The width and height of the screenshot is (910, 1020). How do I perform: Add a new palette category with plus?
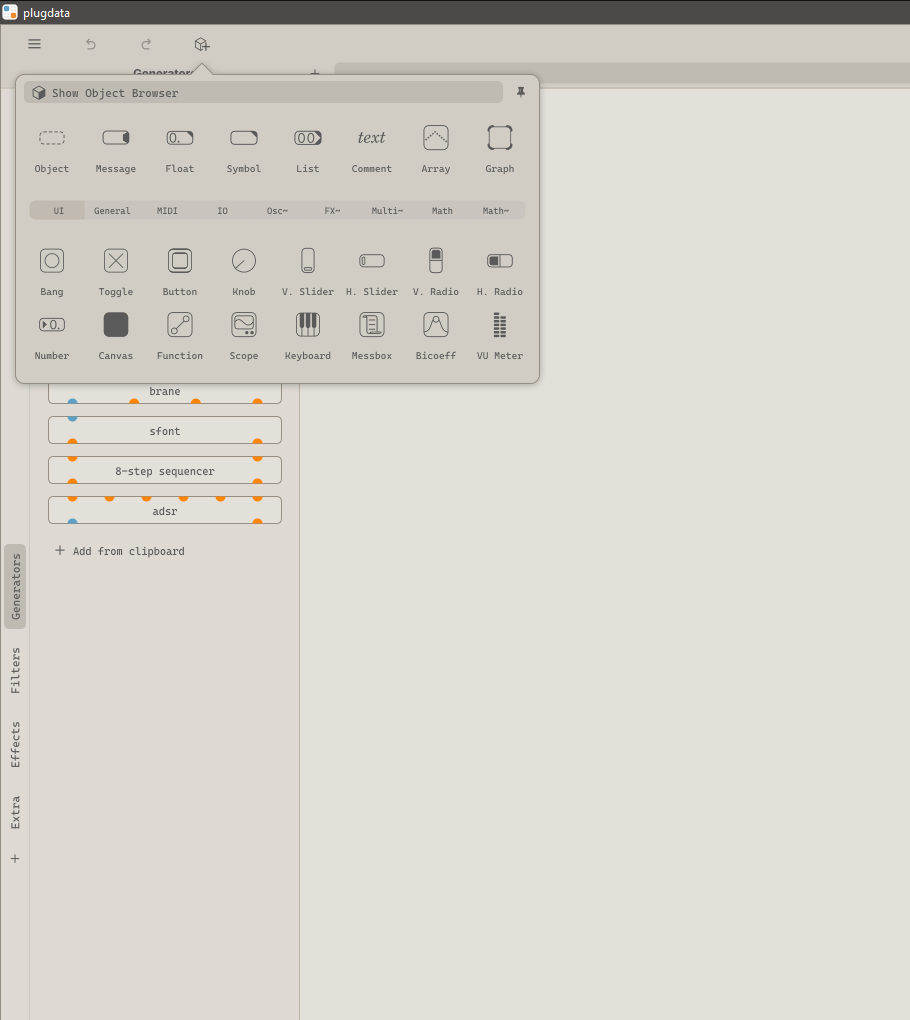coord(15,858)
